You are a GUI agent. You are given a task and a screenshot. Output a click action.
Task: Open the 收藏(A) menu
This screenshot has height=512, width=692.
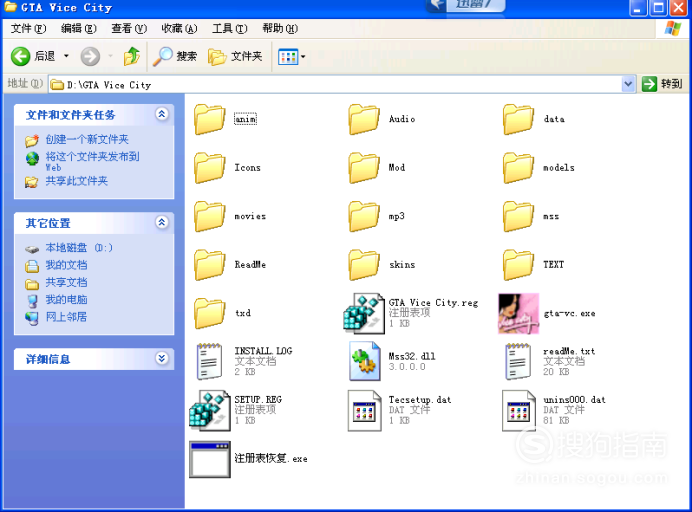click(x=179, y=29)
